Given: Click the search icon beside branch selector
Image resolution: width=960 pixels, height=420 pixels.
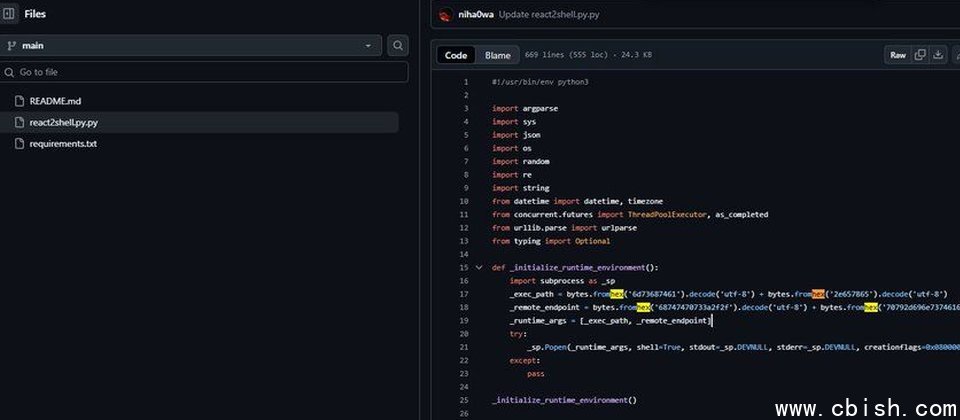Looking at the screenshot, I should [x=398, y=45].
